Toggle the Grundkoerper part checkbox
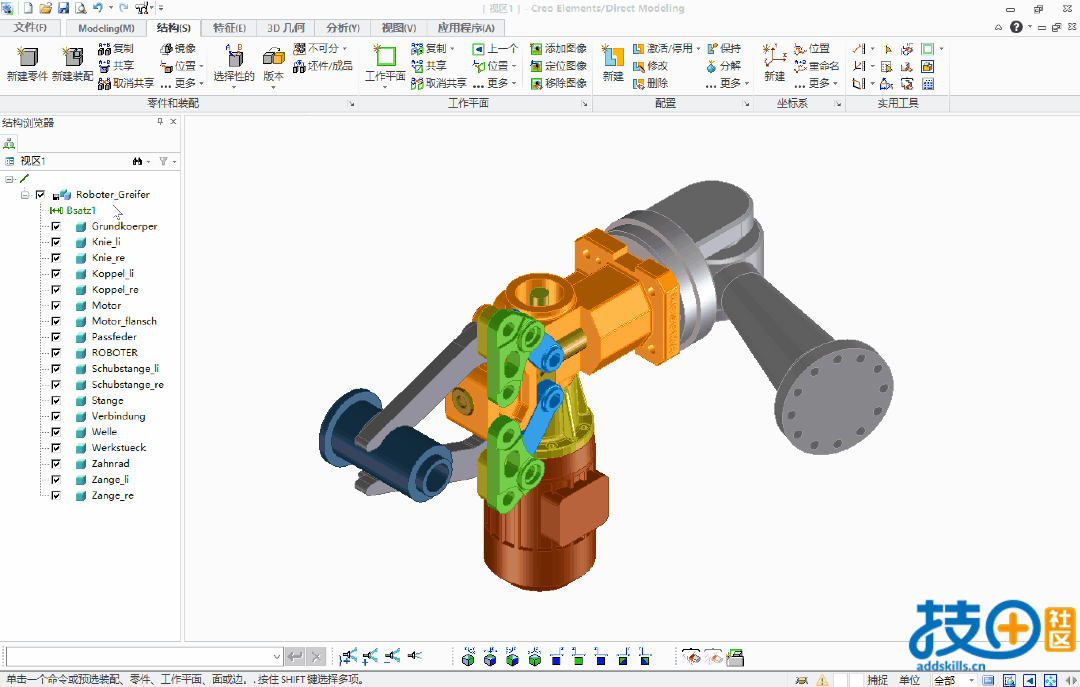1080x687 pixels. tap(56, 227)
